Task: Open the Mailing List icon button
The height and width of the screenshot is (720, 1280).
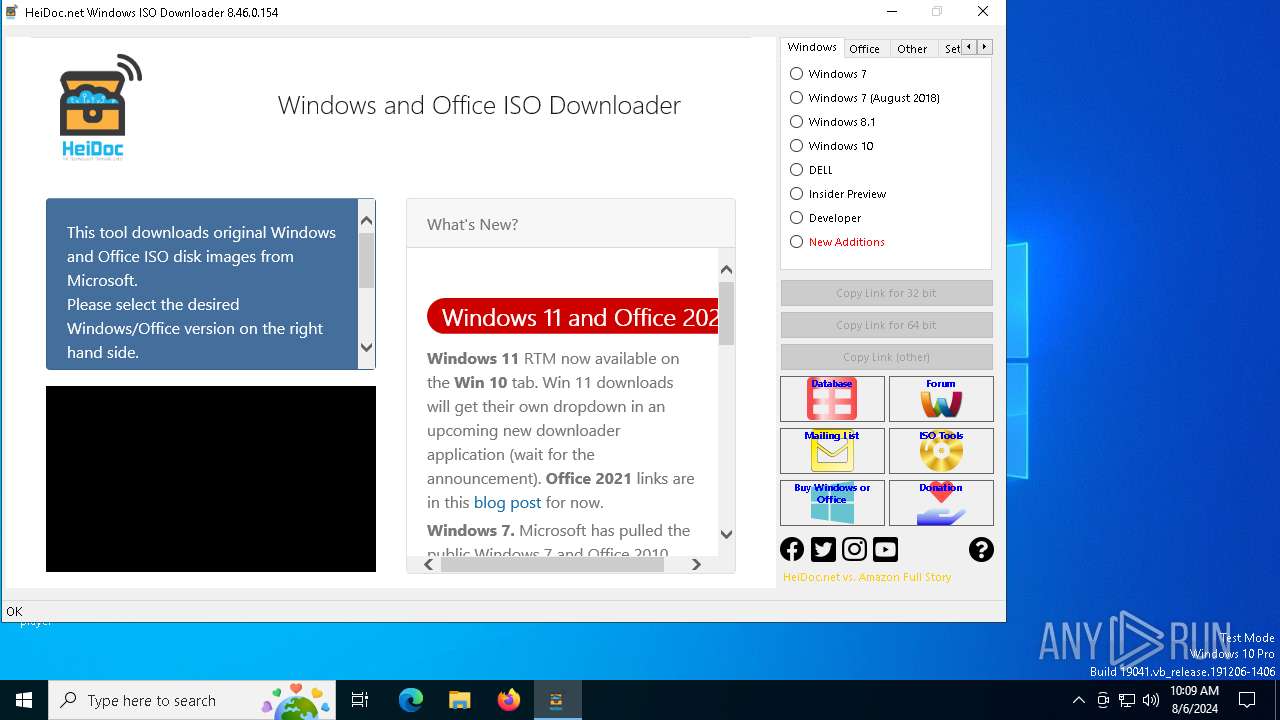Action: click(832, 451)
